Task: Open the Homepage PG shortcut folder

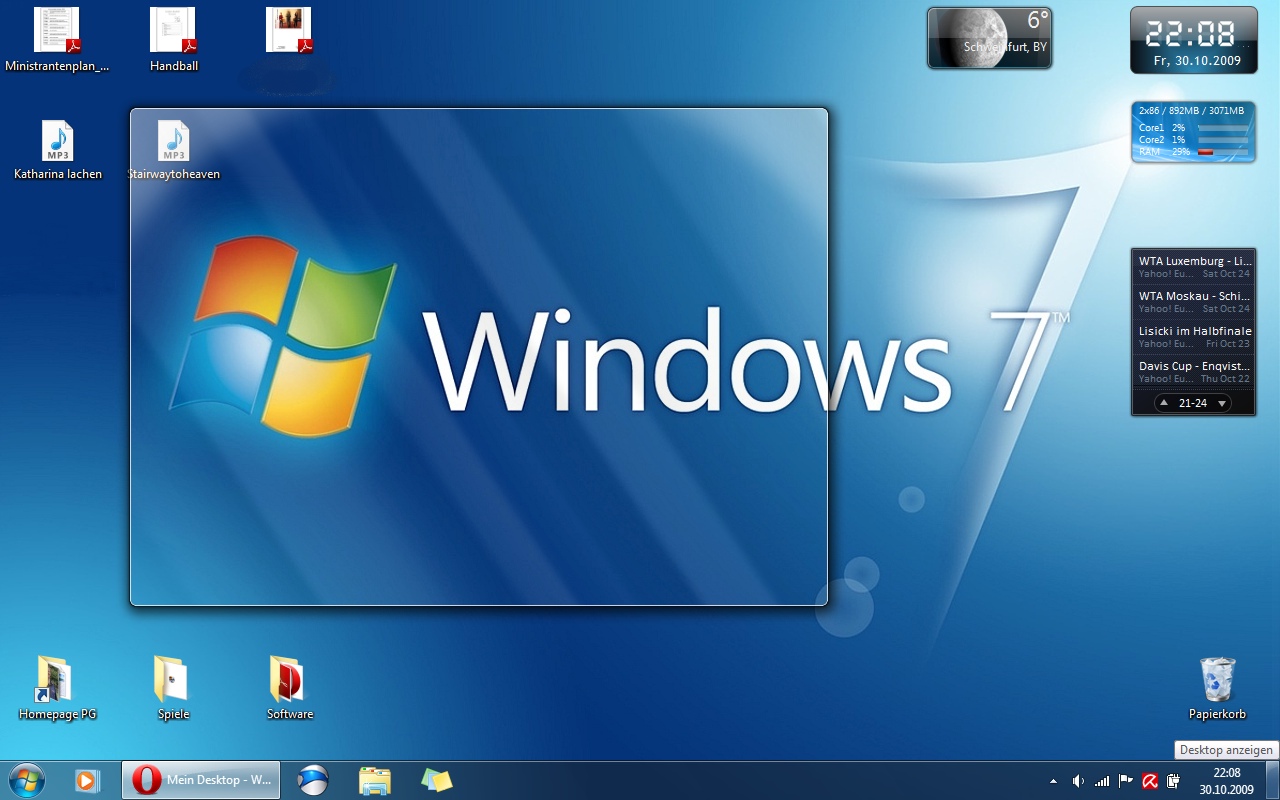Action: [55, 680]
